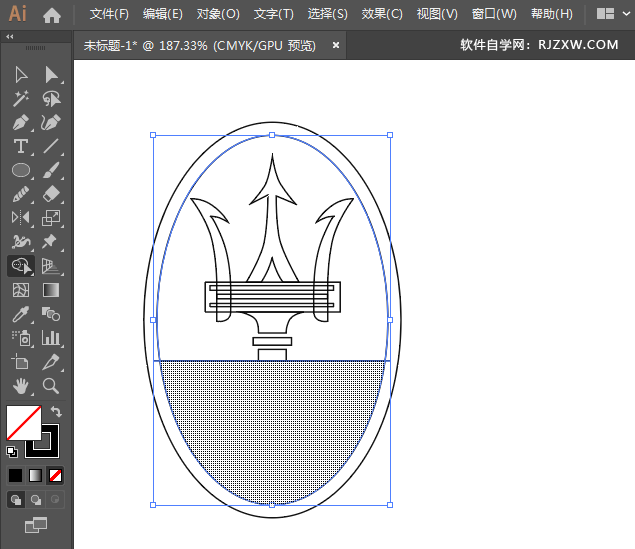Choose the Blend tool
The width and height of the screenshot is (635, 549).
point(51,314)
